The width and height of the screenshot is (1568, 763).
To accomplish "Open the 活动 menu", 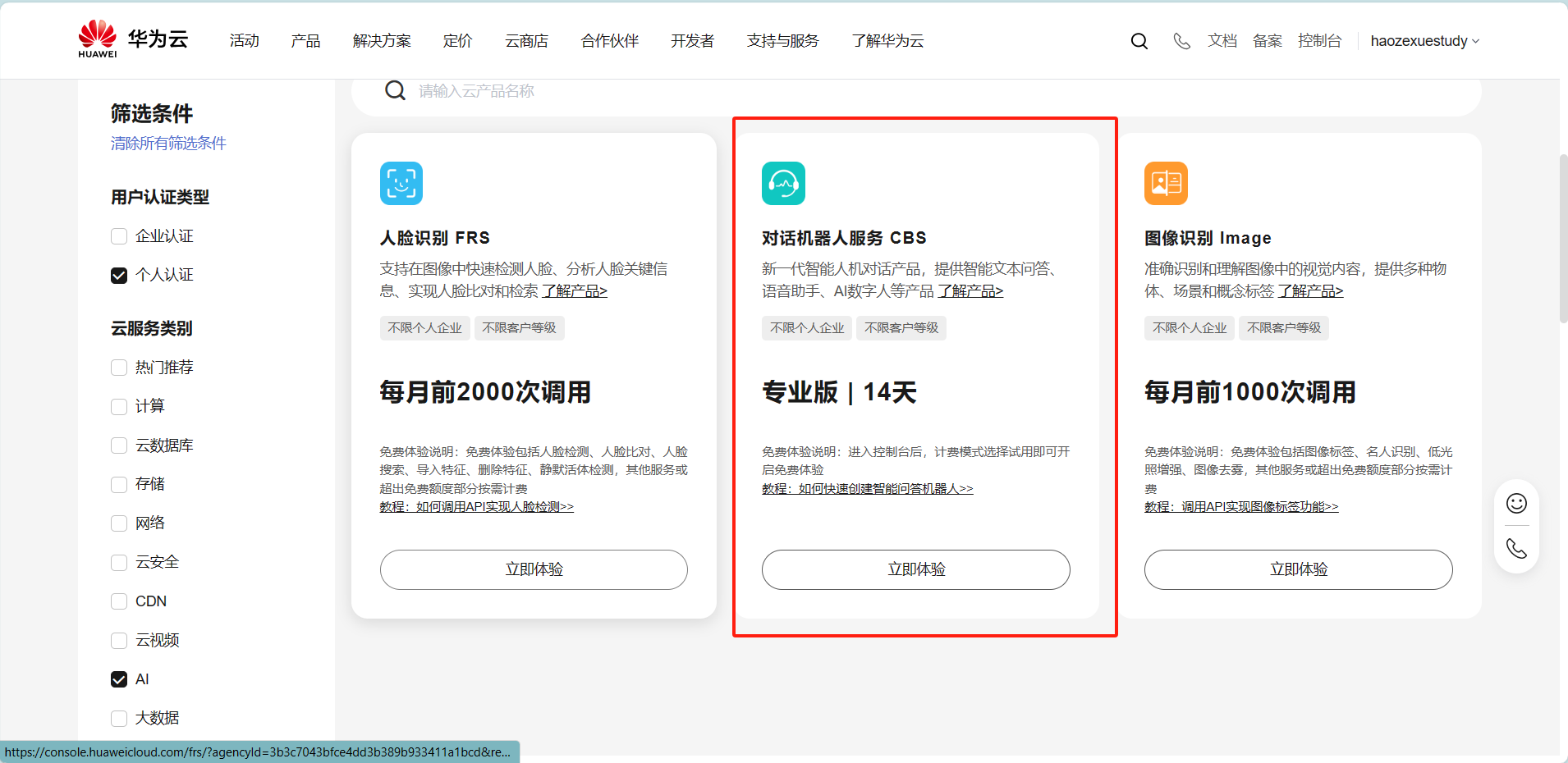I will click(x=245, y=41).
